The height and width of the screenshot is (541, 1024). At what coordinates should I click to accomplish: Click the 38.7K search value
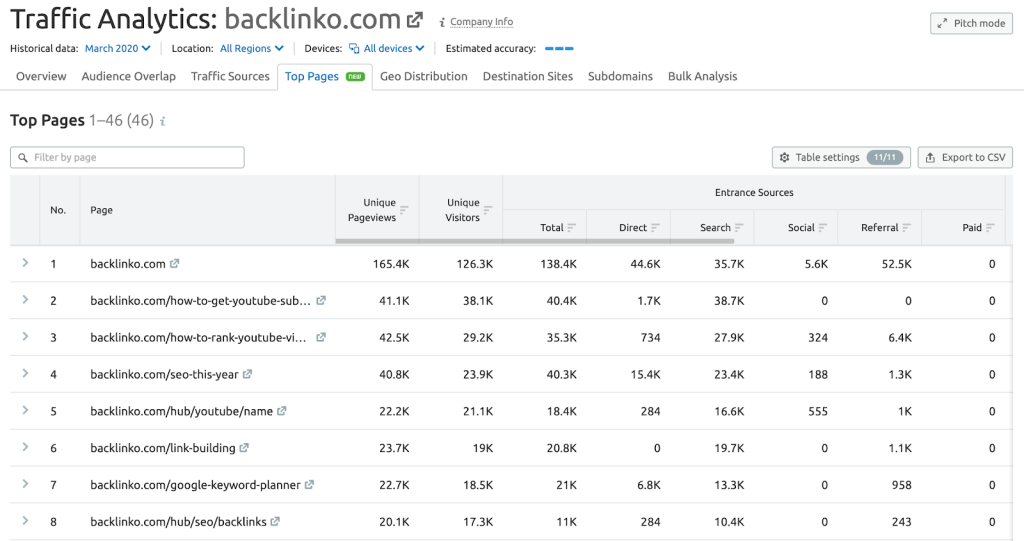[x=729, y=301]
